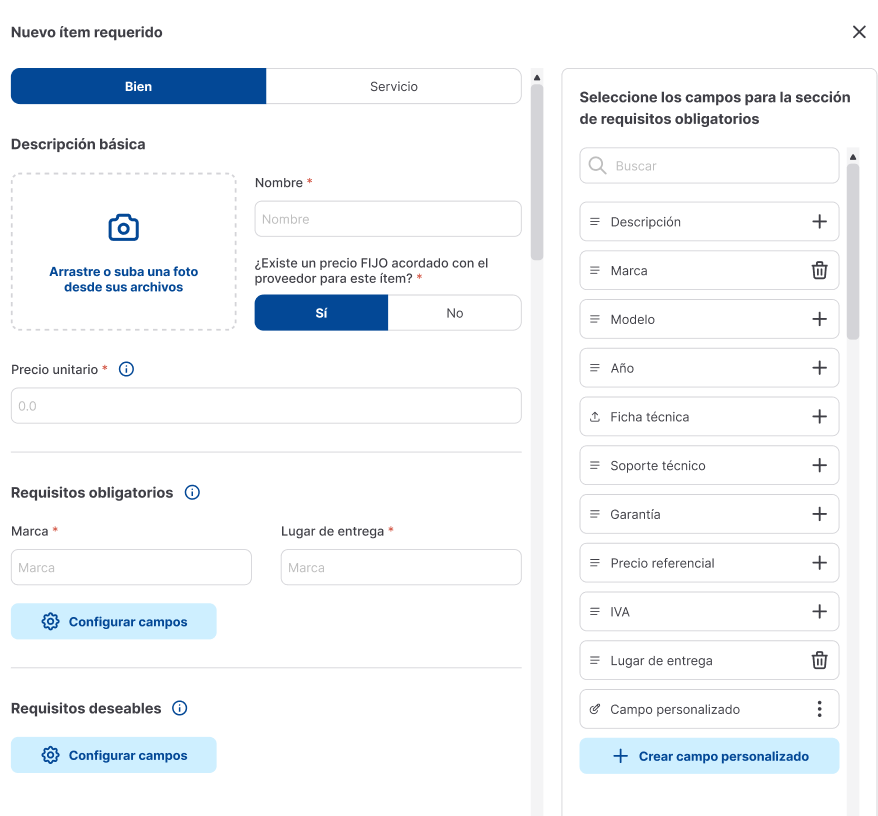The height and width of the screenshot is (816, 878).
Task: Switch to the Servicio tab
Action: [x=394, y=86]
